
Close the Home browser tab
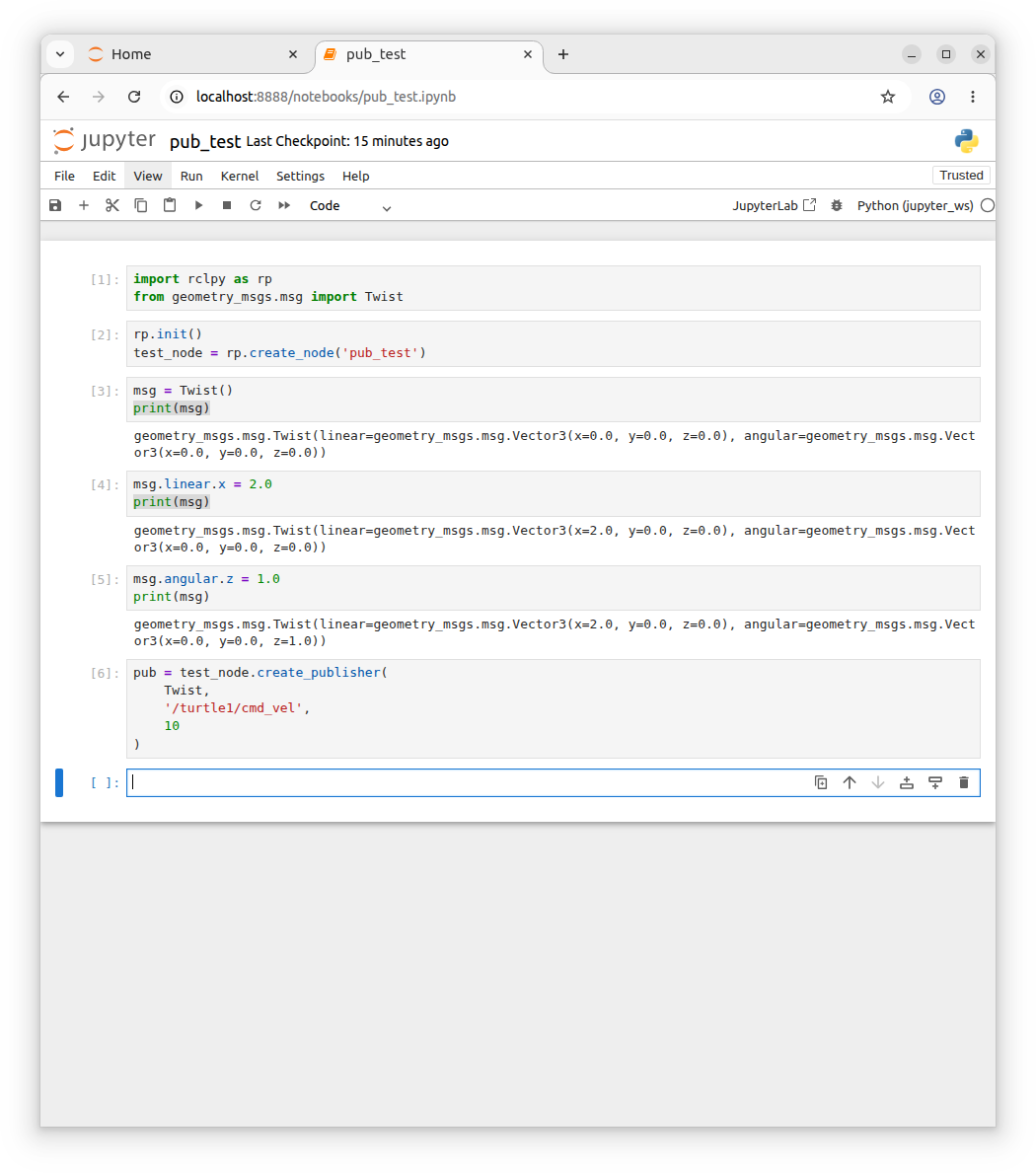(x=293, y=54)
